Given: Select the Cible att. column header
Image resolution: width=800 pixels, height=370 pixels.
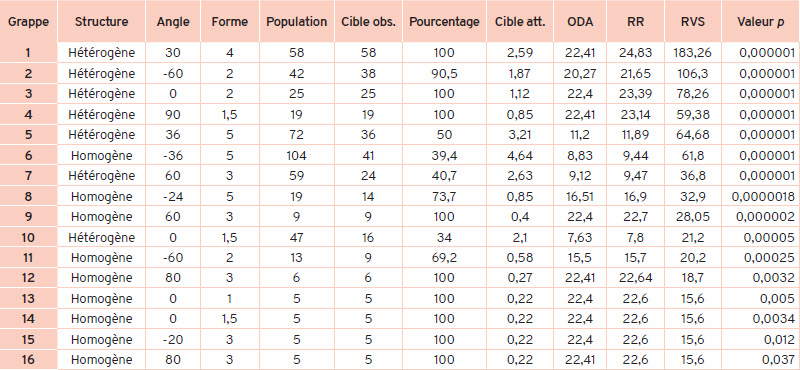Looking at the screenshot, I should click(520, 22).
